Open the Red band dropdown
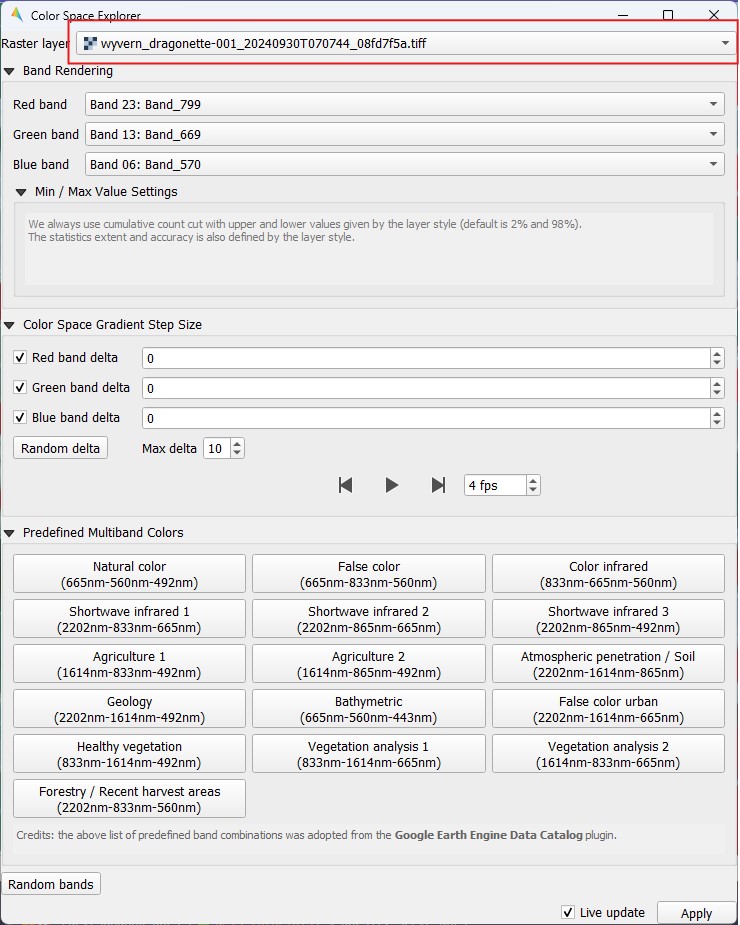The image size is (740, 925). [x=404, y=104]
